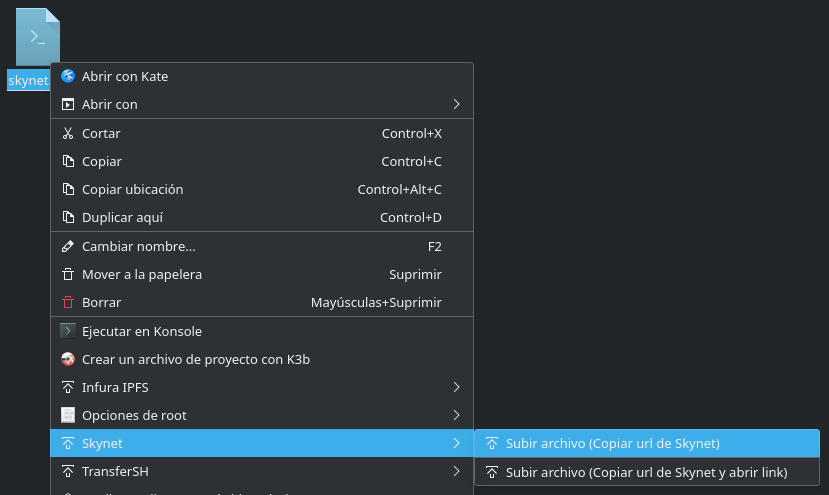Click the upload icon beside Skynet entry

68,443
